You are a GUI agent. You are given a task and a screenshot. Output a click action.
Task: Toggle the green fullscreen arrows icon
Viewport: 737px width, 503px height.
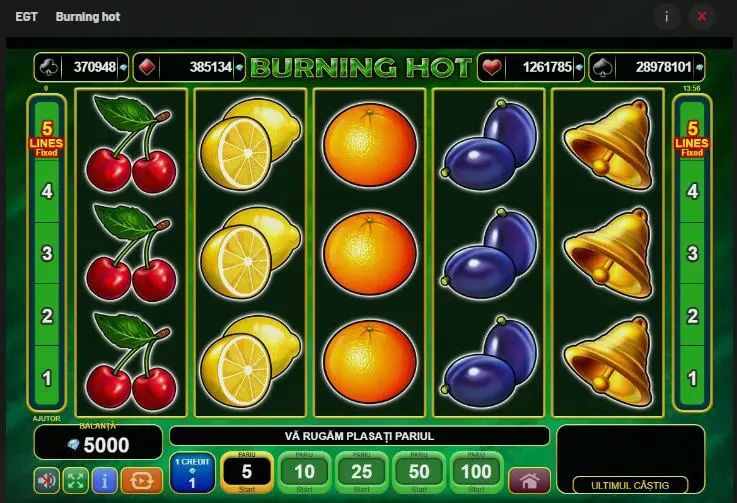pos(76,480)
